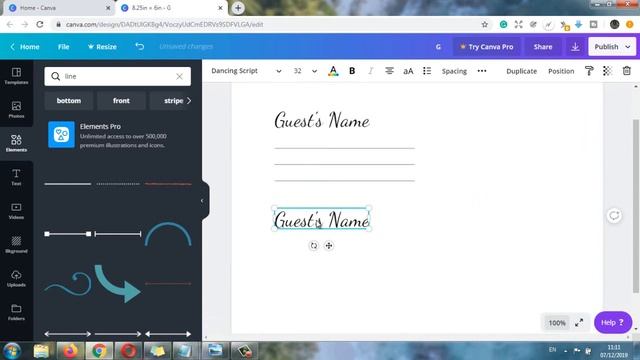This screenshot has height=360, width=640.
Task: Open the 100% zoom level menu
Action: click(x=557, y=323)
